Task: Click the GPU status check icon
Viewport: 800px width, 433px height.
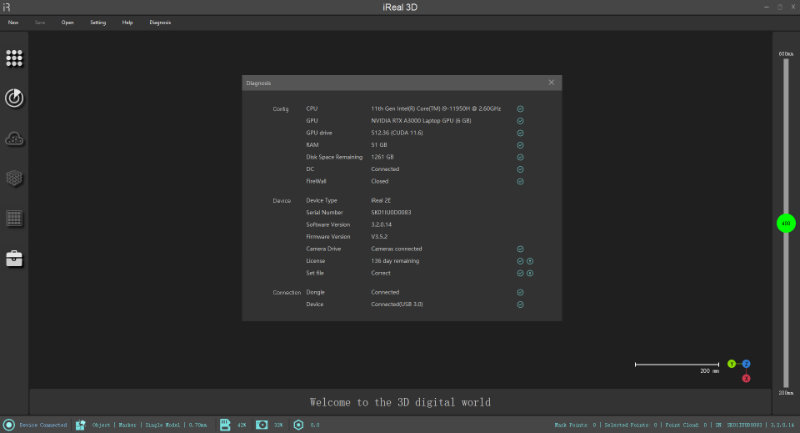Action: [520, 121]
